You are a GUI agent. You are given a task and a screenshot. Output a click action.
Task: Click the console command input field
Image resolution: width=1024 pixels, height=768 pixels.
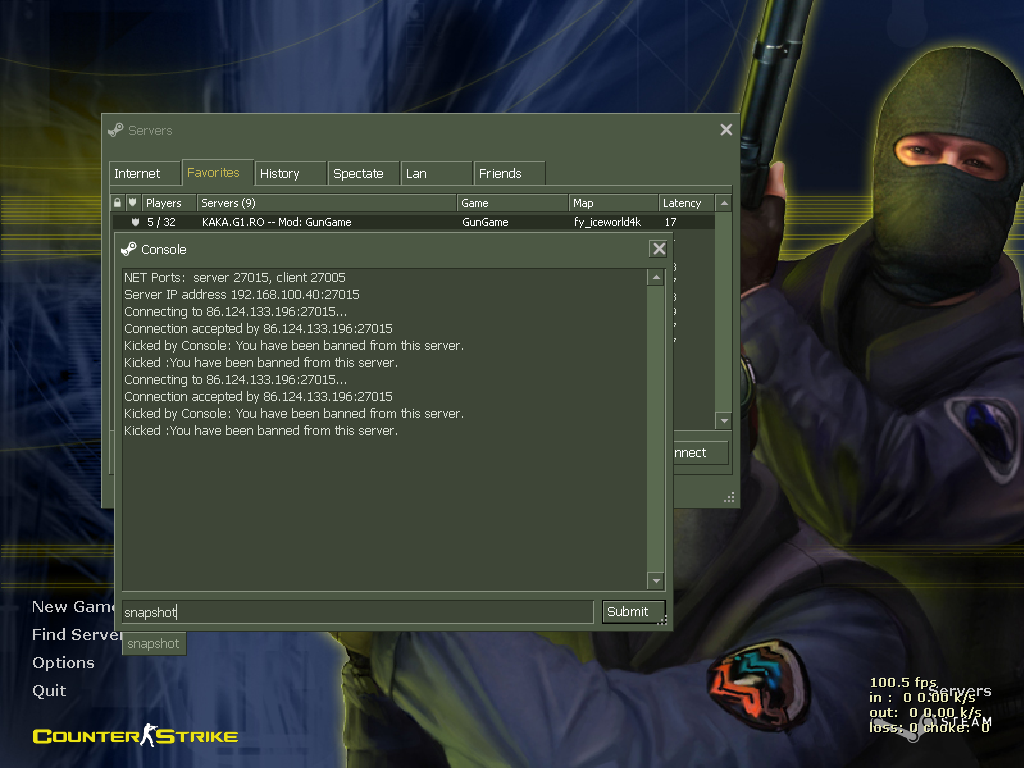357,612
